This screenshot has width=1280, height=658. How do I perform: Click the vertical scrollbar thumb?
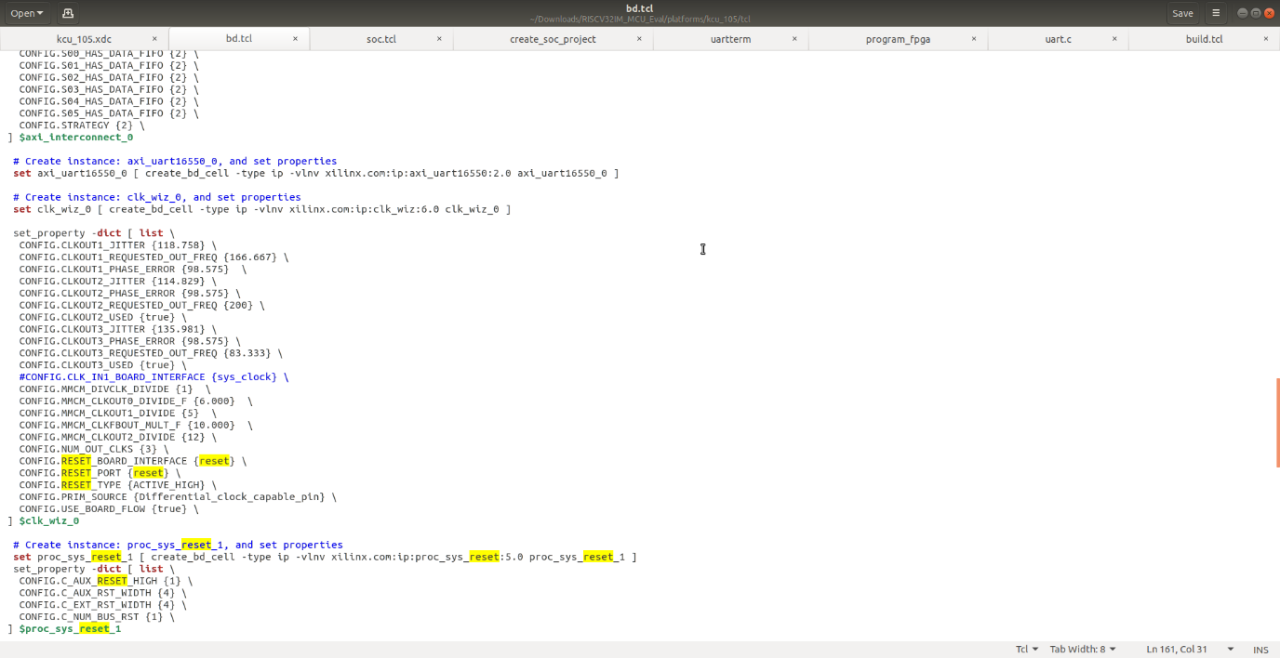coord(1277,422)
